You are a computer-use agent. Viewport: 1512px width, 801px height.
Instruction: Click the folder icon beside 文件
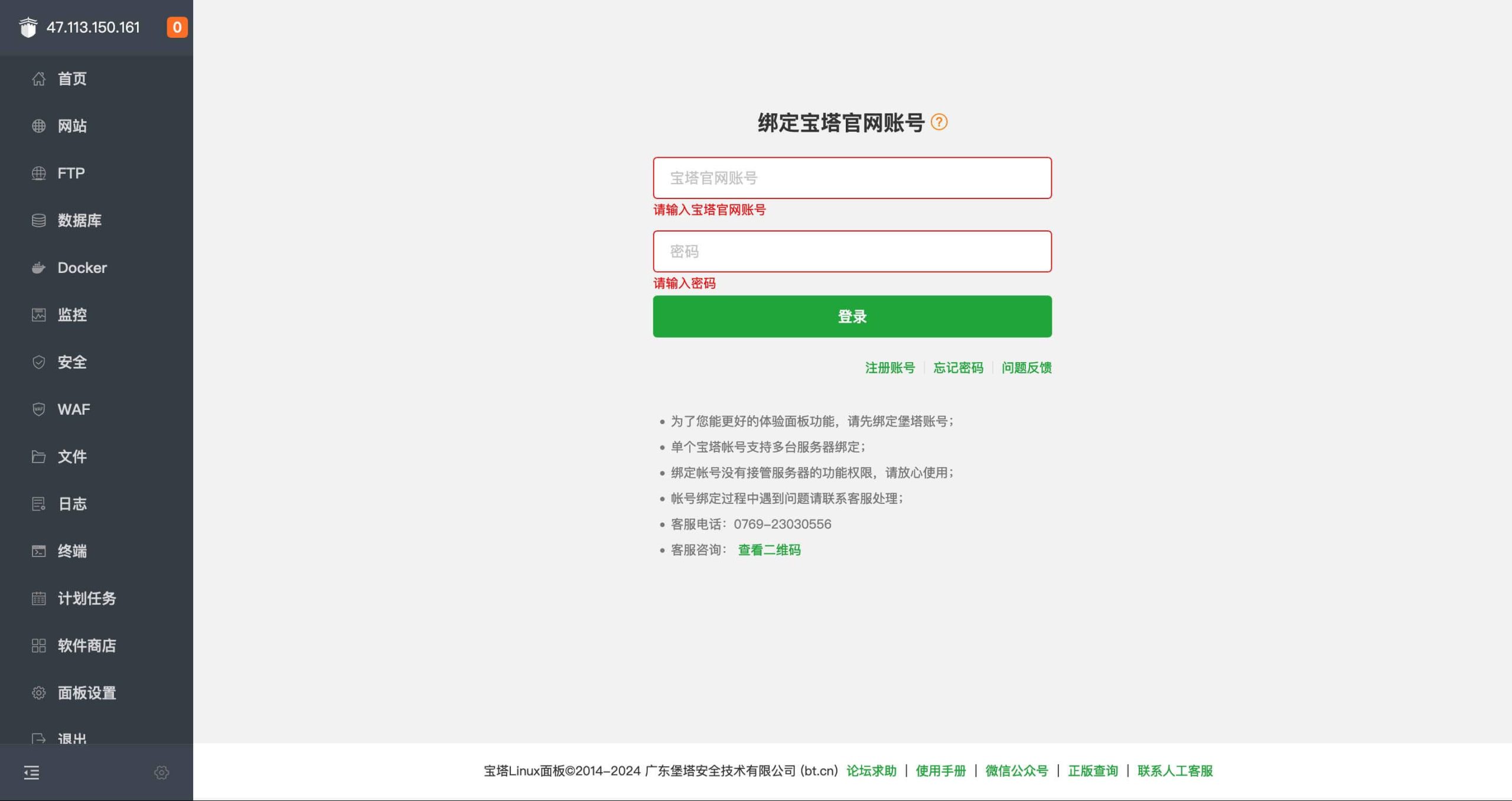tap(38, 457)
